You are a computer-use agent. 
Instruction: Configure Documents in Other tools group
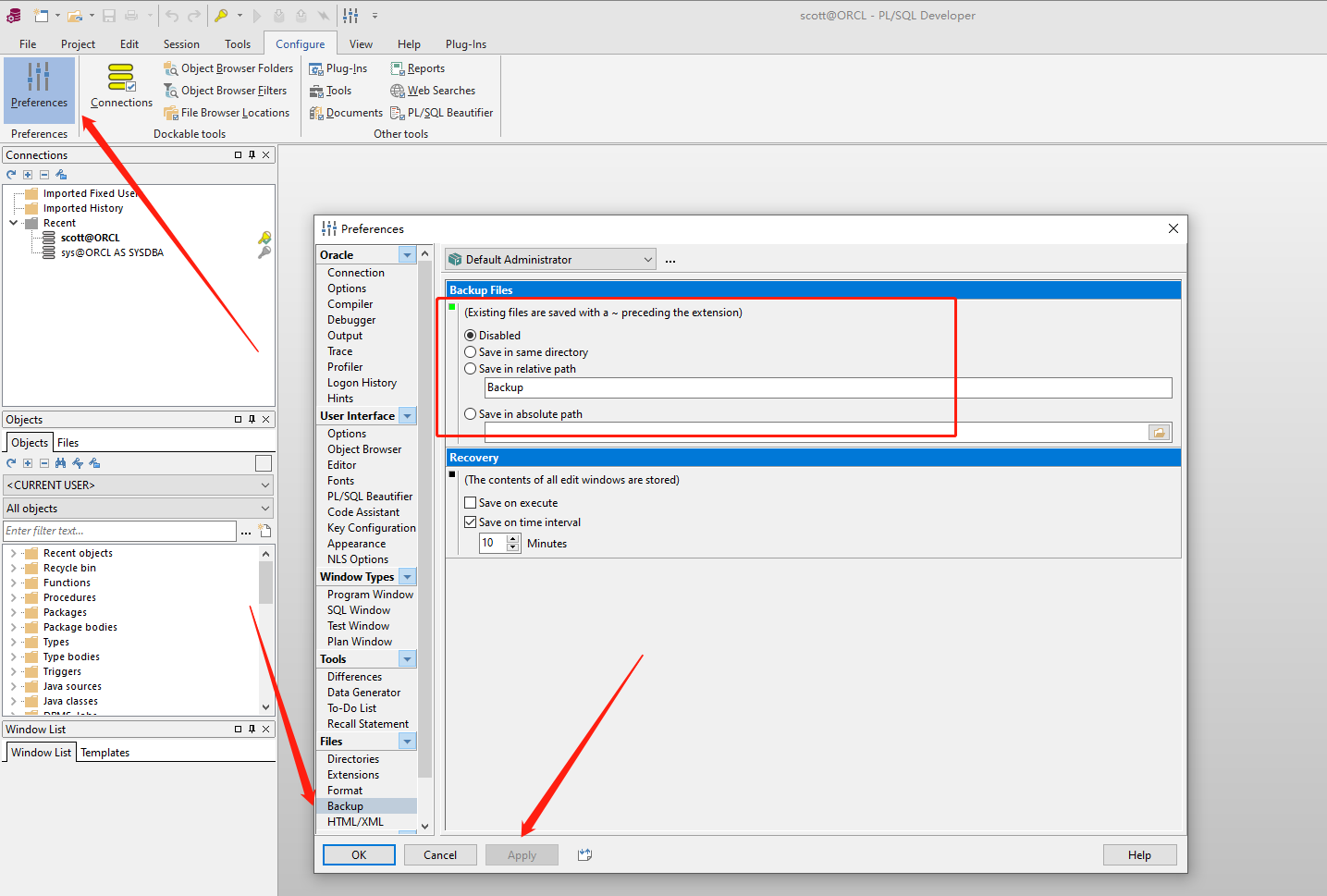tap(346, 113)
